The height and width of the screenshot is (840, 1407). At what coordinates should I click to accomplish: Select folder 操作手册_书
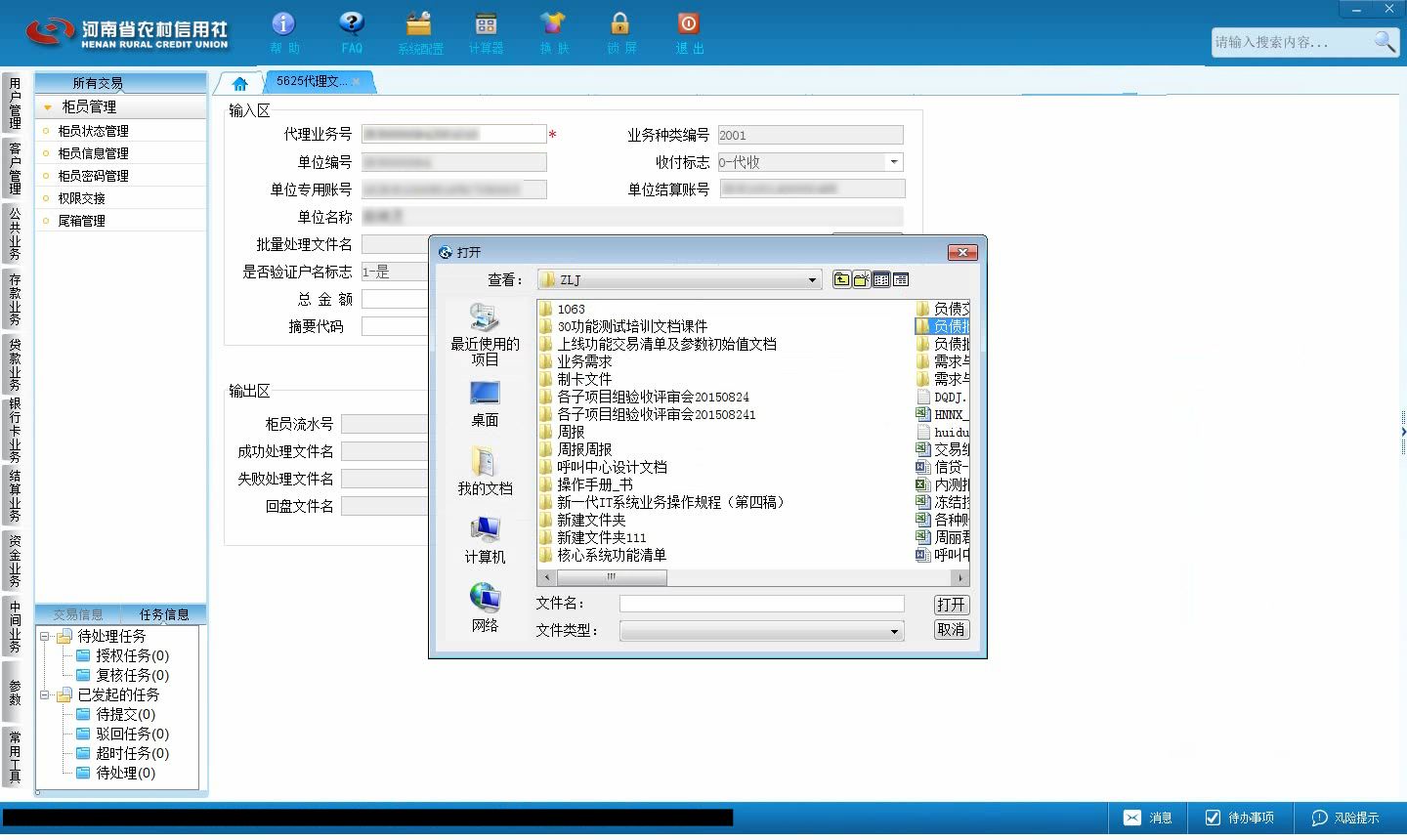[586, 484]
